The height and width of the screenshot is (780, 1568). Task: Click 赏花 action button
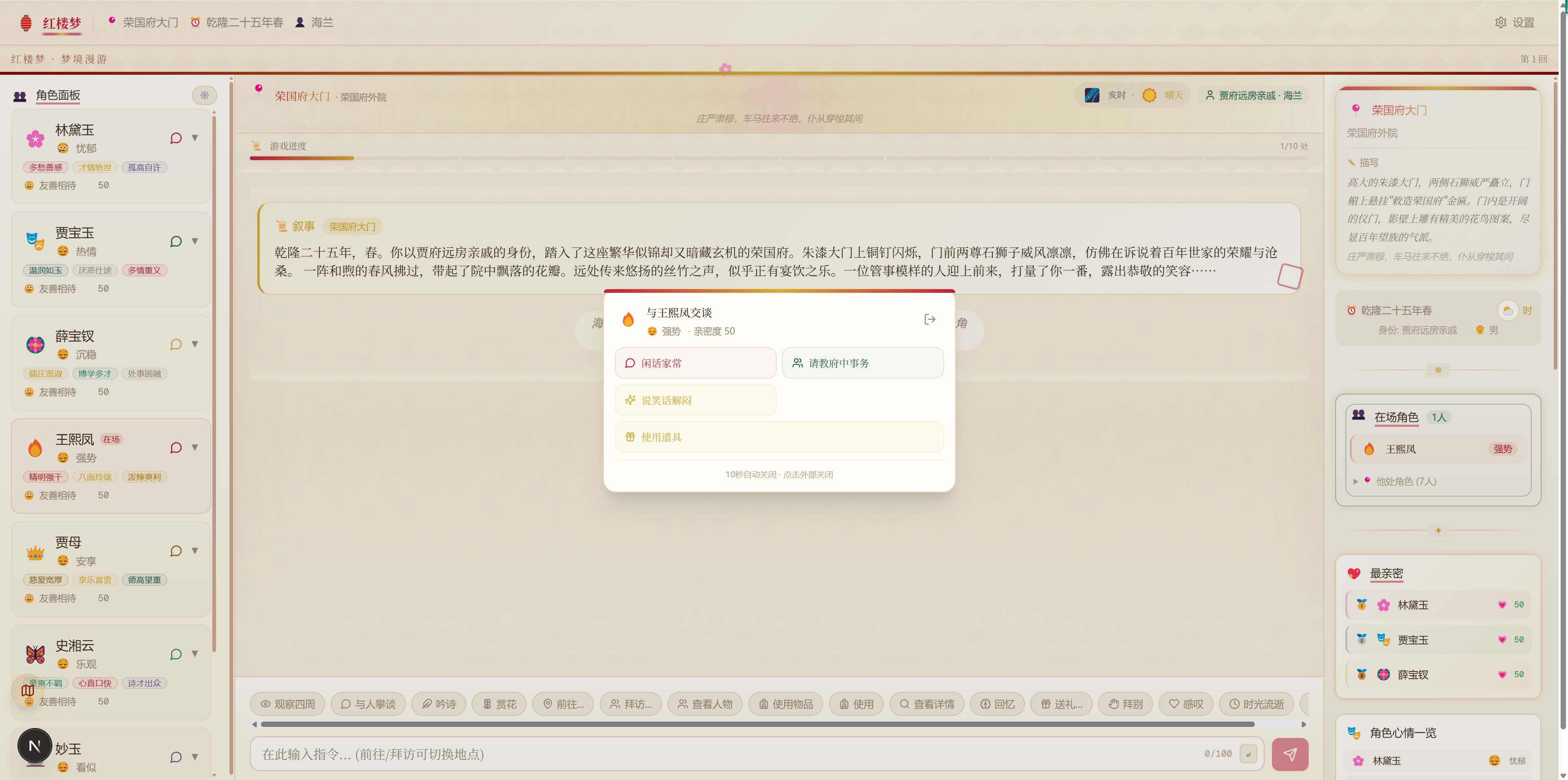(499, 704)
